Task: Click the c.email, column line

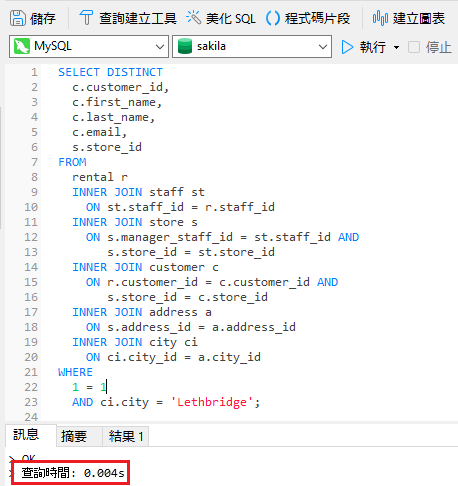Action: [x=100, y=132]
